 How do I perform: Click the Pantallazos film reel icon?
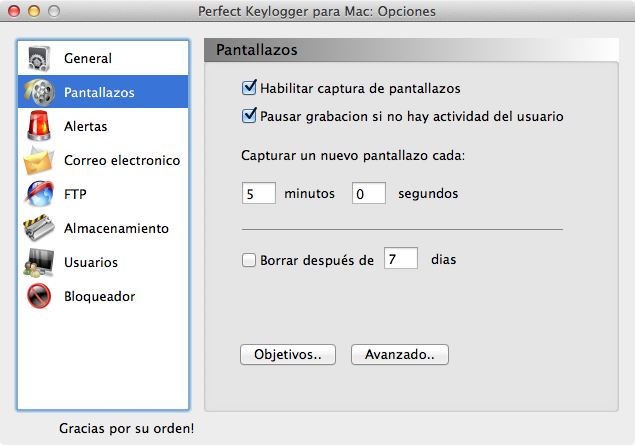point(39,92)
